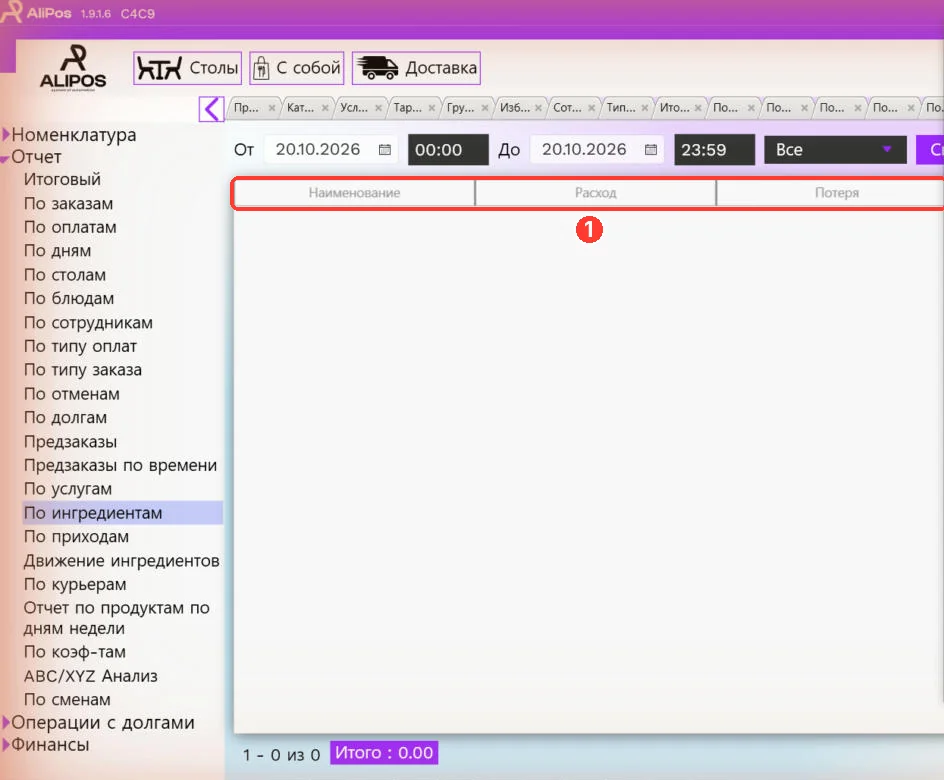
Task: Collapse the sidebar with the purple chevron
Action: [211, 109]
